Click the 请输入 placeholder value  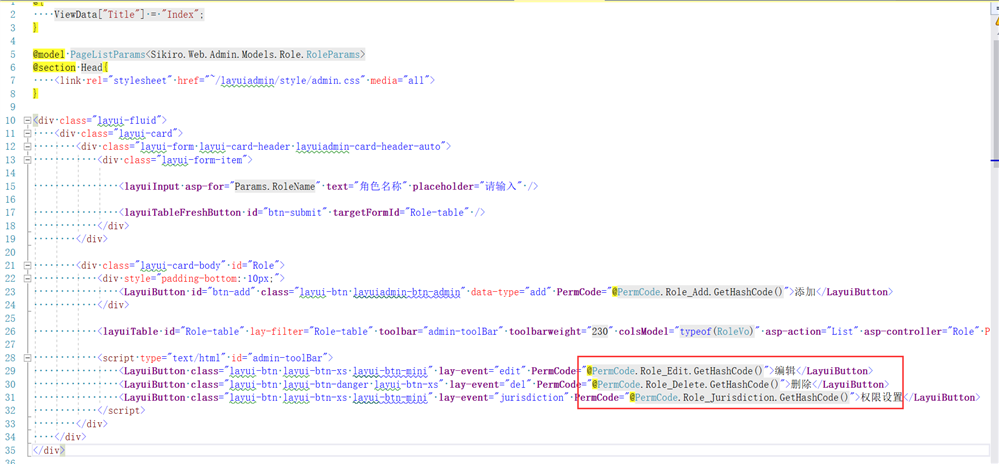point(500,187)
